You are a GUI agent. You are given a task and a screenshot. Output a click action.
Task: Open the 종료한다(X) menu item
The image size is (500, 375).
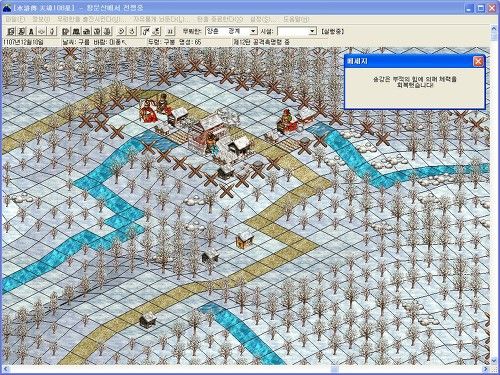pos(220,19)
